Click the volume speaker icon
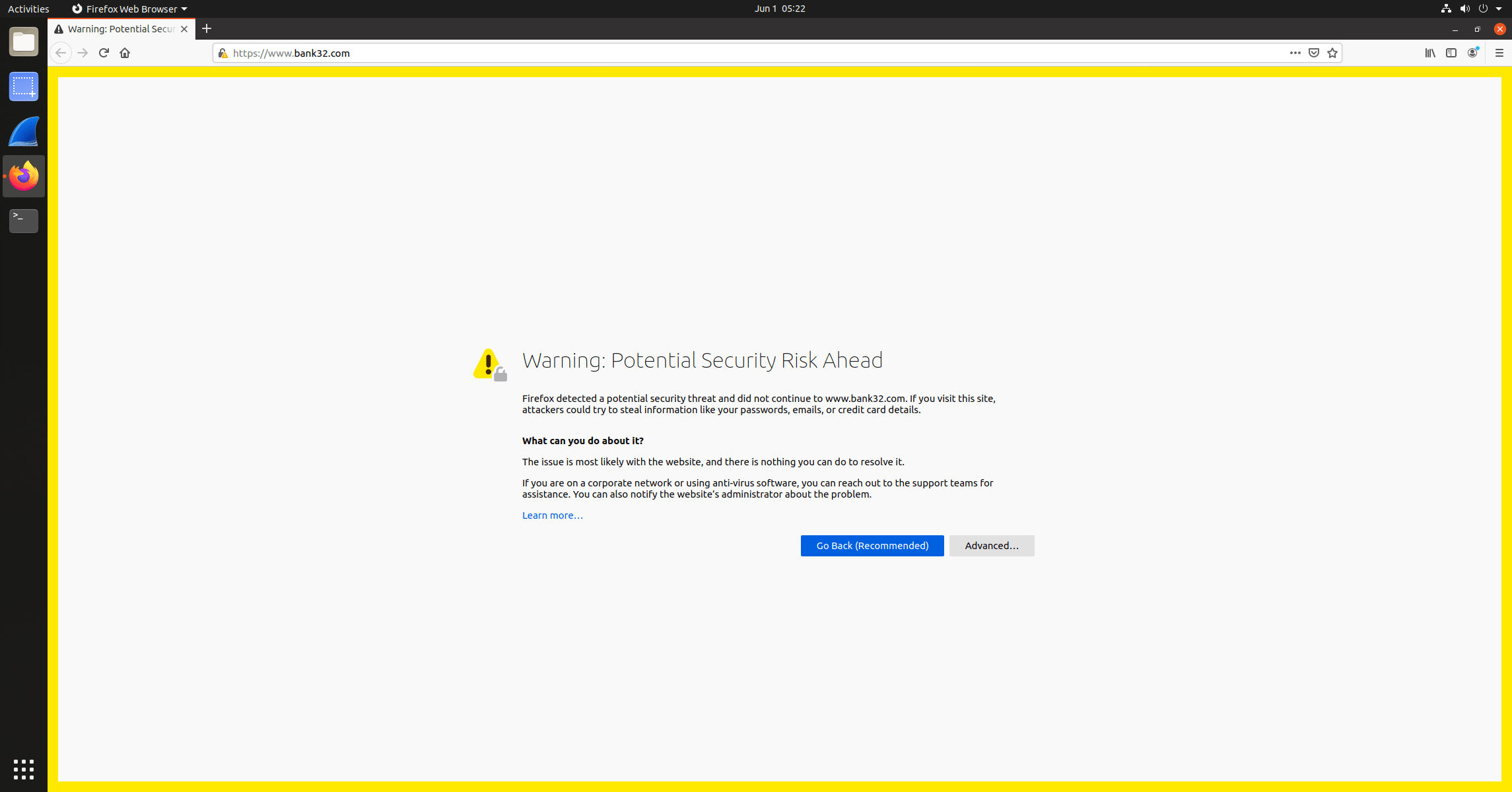1512x792 pixels. 1464,9
